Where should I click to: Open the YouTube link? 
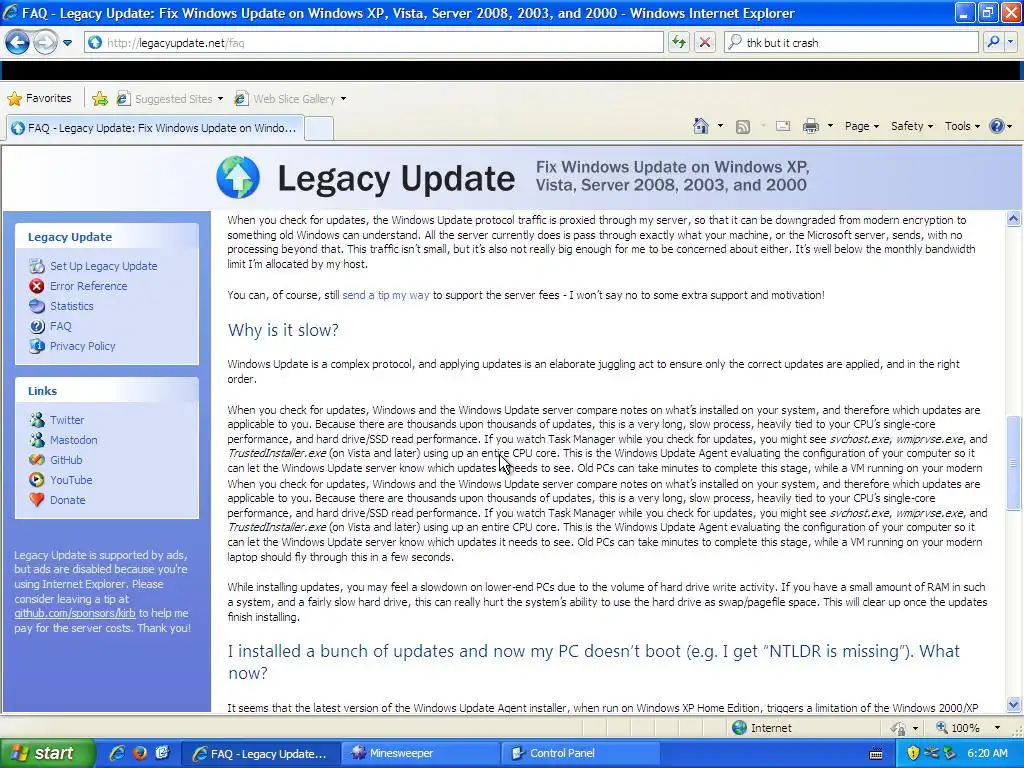tap(71, 480)
